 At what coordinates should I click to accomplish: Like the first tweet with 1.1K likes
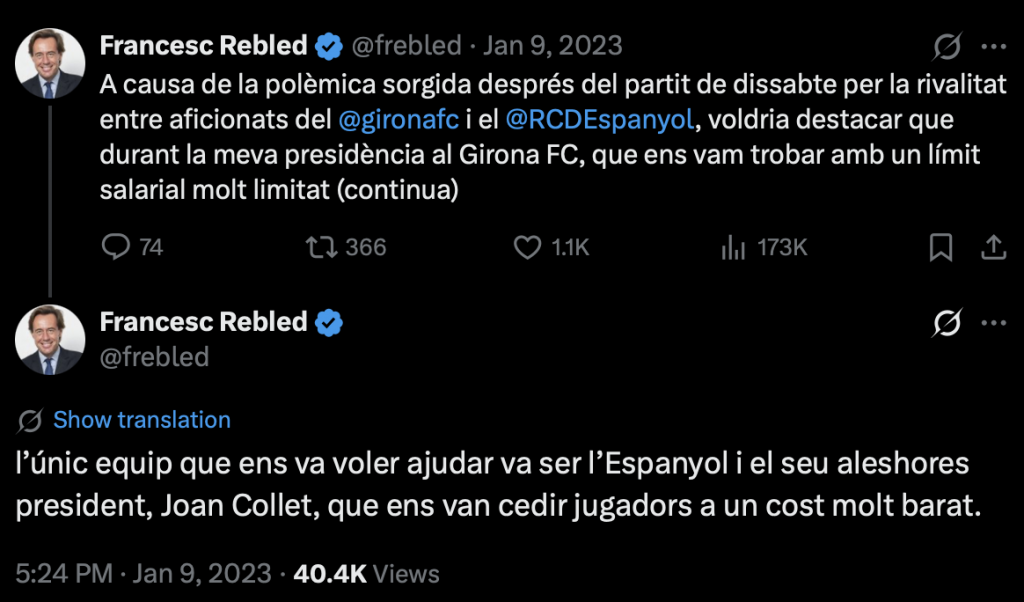tap(528, 247)
